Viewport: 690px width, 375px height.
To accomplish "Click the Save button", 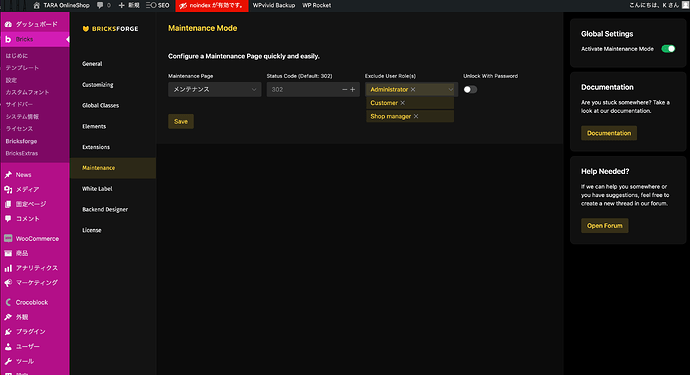I will coord(181,121).
